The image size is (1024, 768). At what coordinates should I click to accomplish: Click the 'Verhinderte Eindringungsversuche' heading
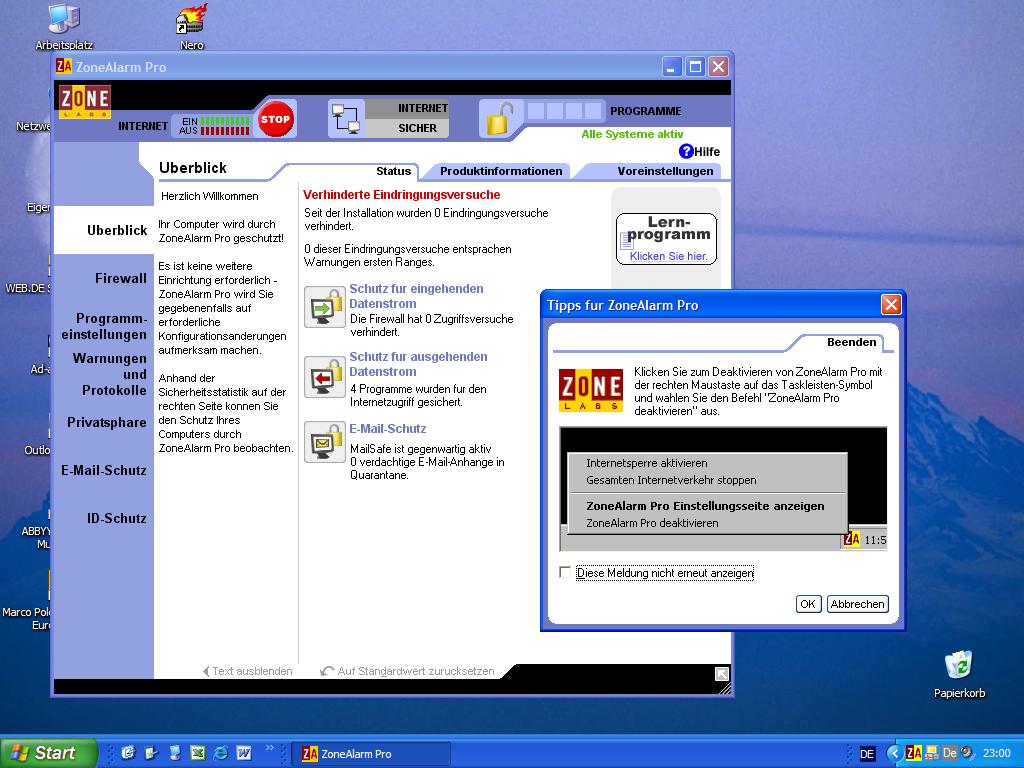pyautogui.click(x=402, y=195)
